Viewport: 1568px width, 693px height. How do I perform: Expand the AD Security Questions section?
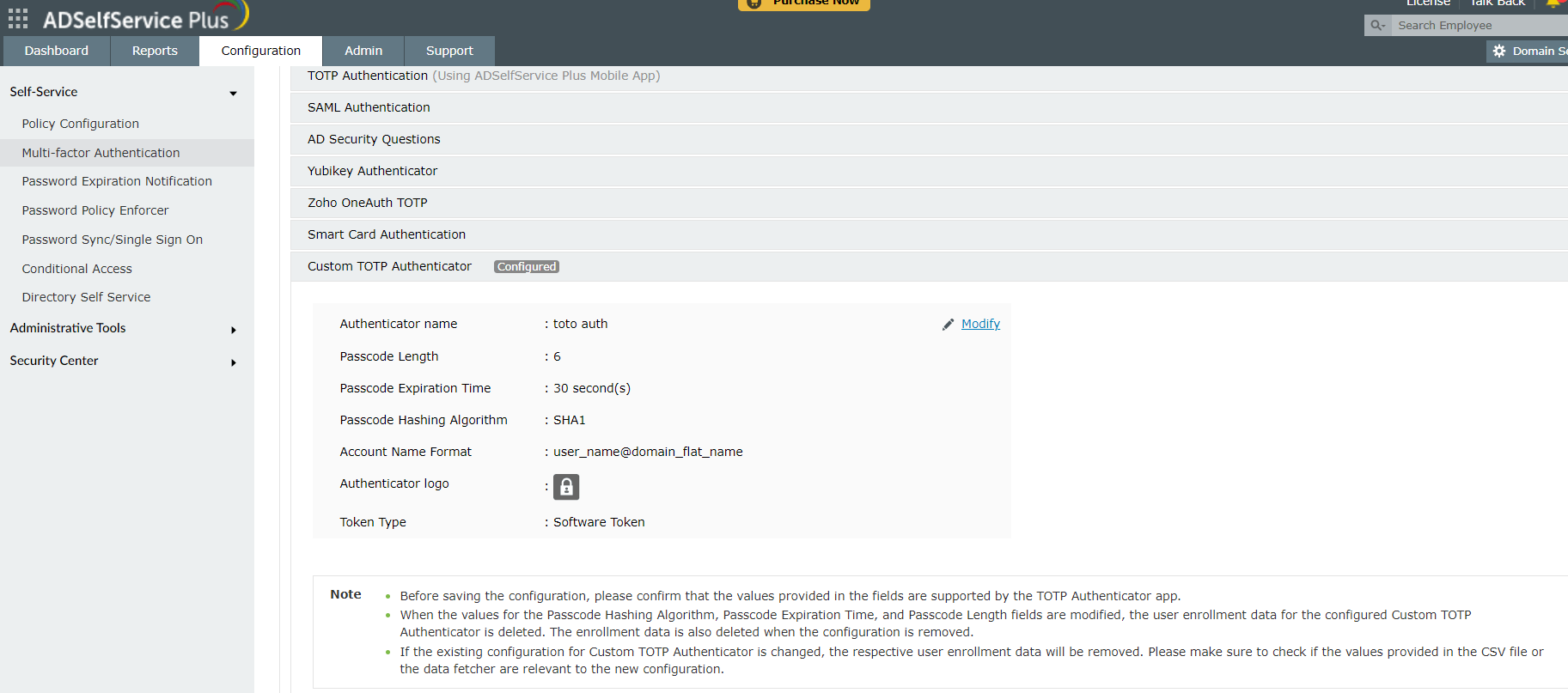tap(929, 139)
